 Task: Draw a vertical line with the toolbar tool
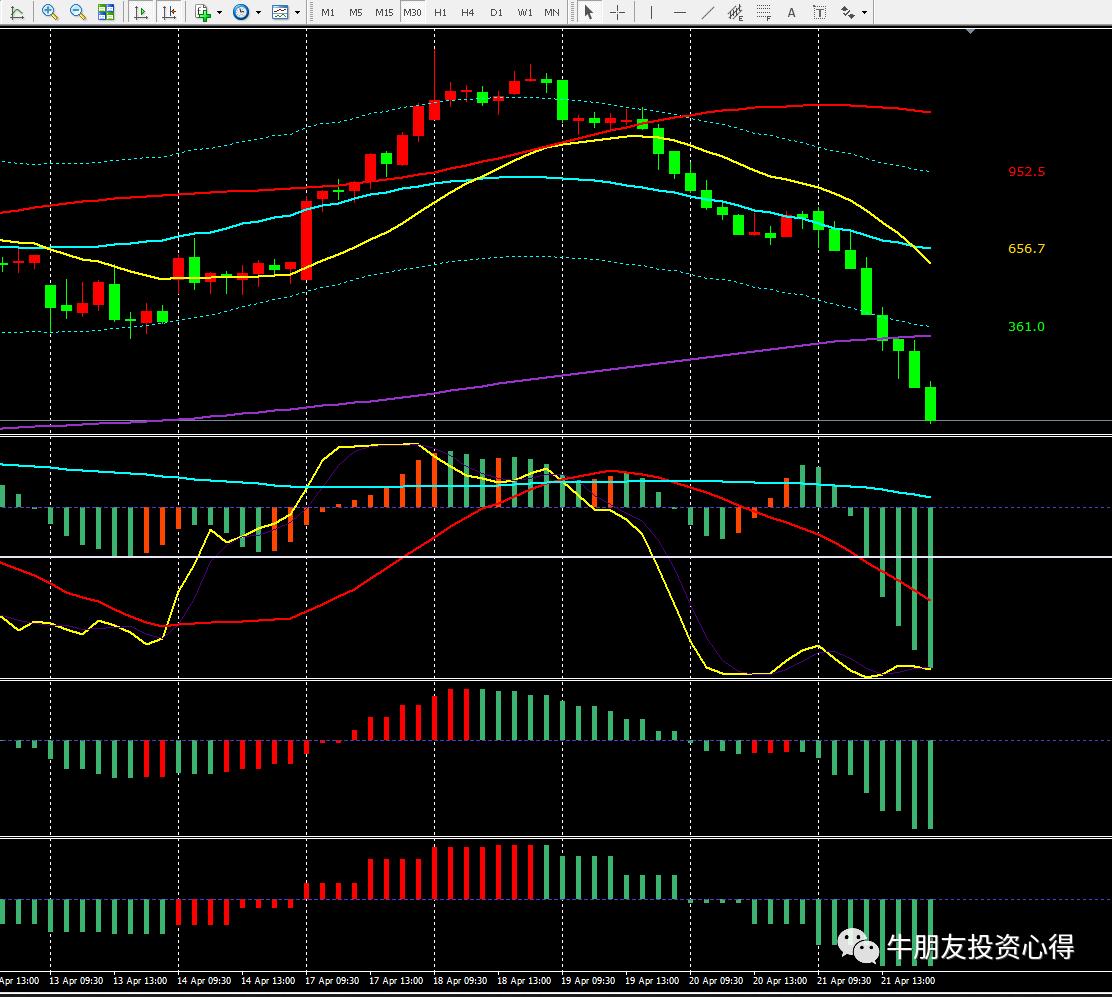[x=651, y=12]
